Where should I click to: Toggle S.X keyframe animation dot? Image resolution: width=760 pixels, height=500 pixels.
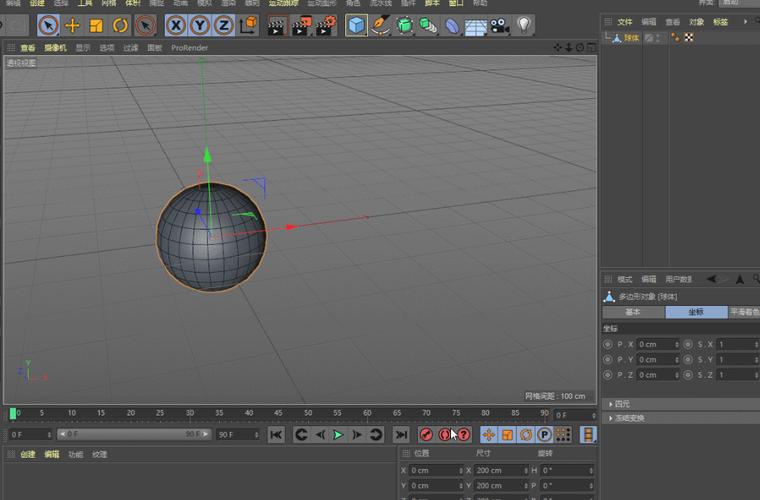click(x=688, y=344)
